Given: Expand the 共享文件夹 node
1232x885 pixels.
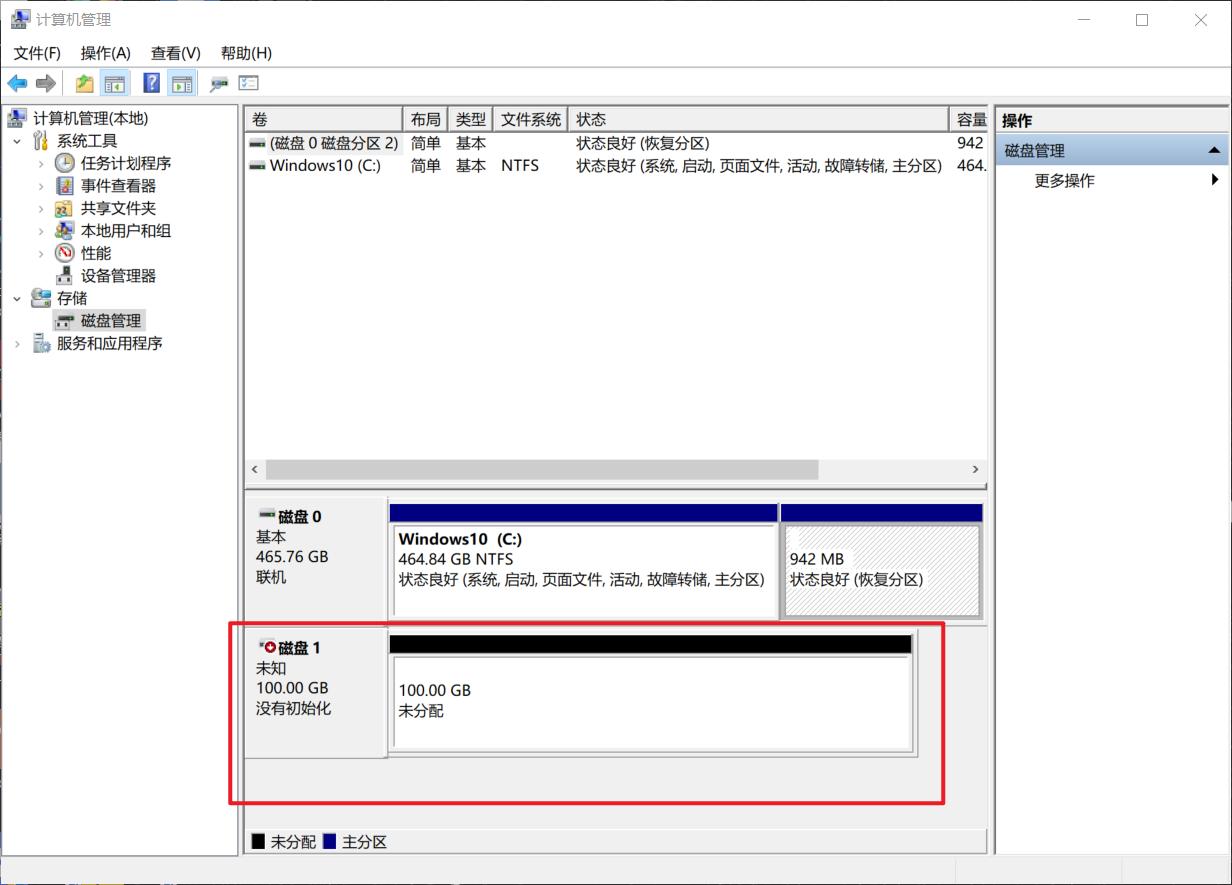Looking at the screenshot, I should pyautogui.click(x=41, y=208).
